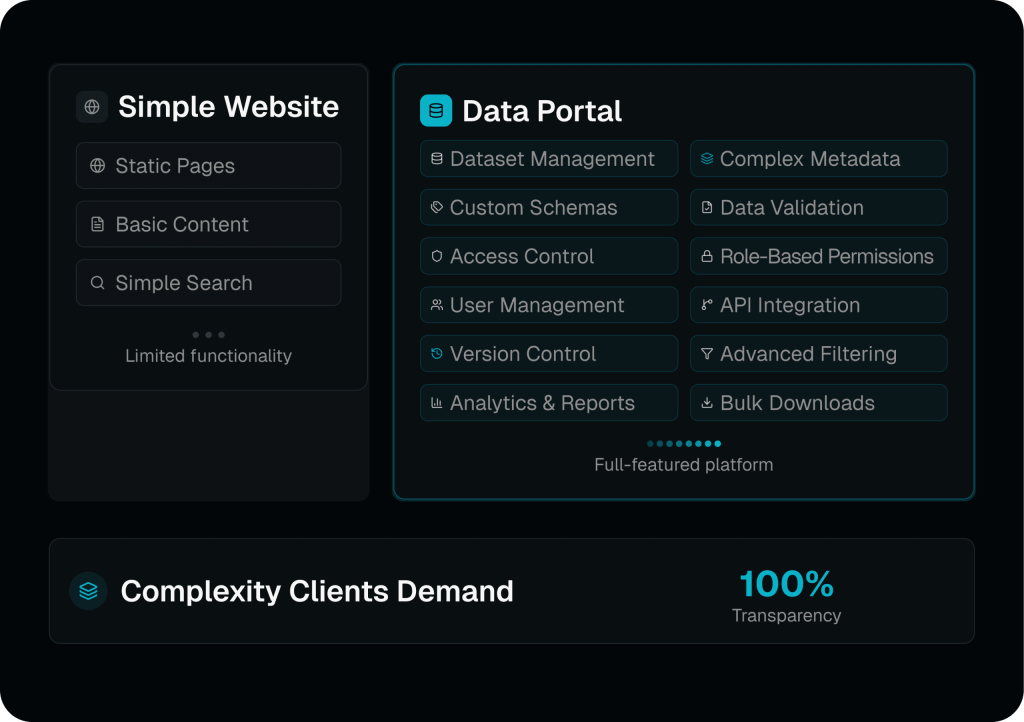Click the globe icon beside Simple Website

[x=91, y=107]
